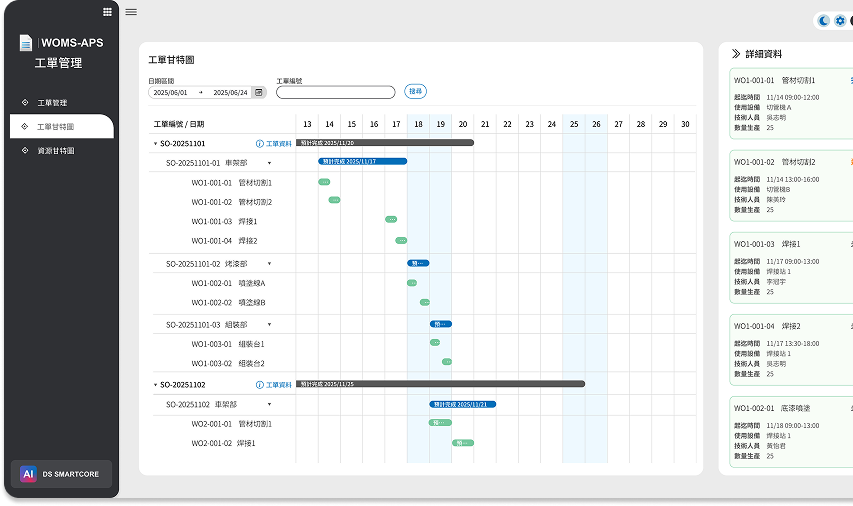Toggle the sidebar with hamburger icon

pos(131,12)
